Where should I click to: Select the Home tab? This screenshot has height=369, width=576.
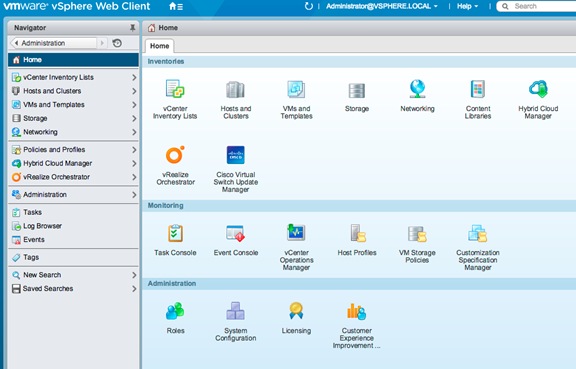pyautogui.click(x=159, y=46)
